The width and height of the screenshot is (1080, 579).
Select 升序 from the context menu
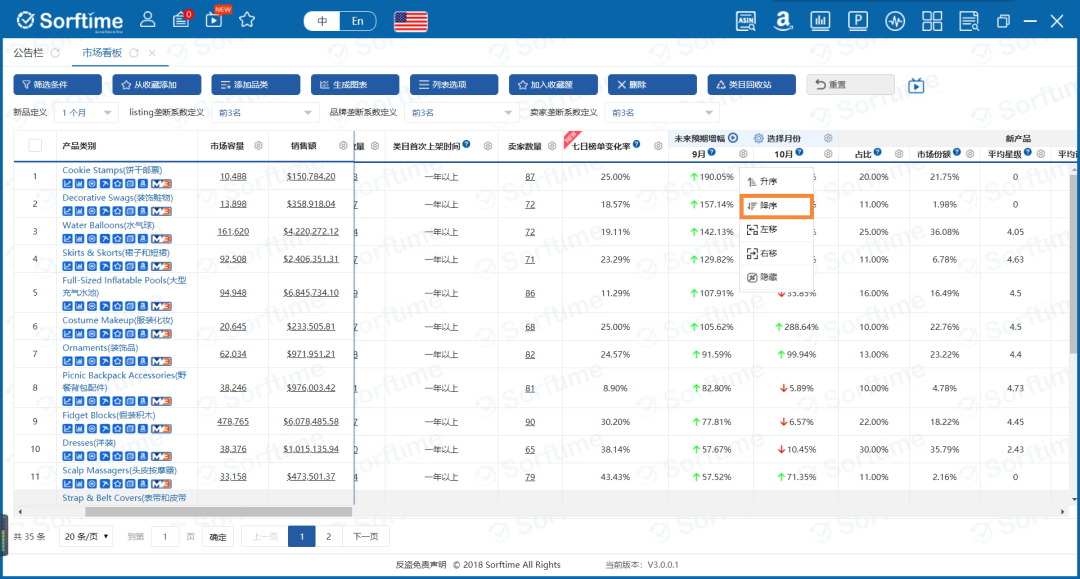pyautogui.click(x=776, y=182)
